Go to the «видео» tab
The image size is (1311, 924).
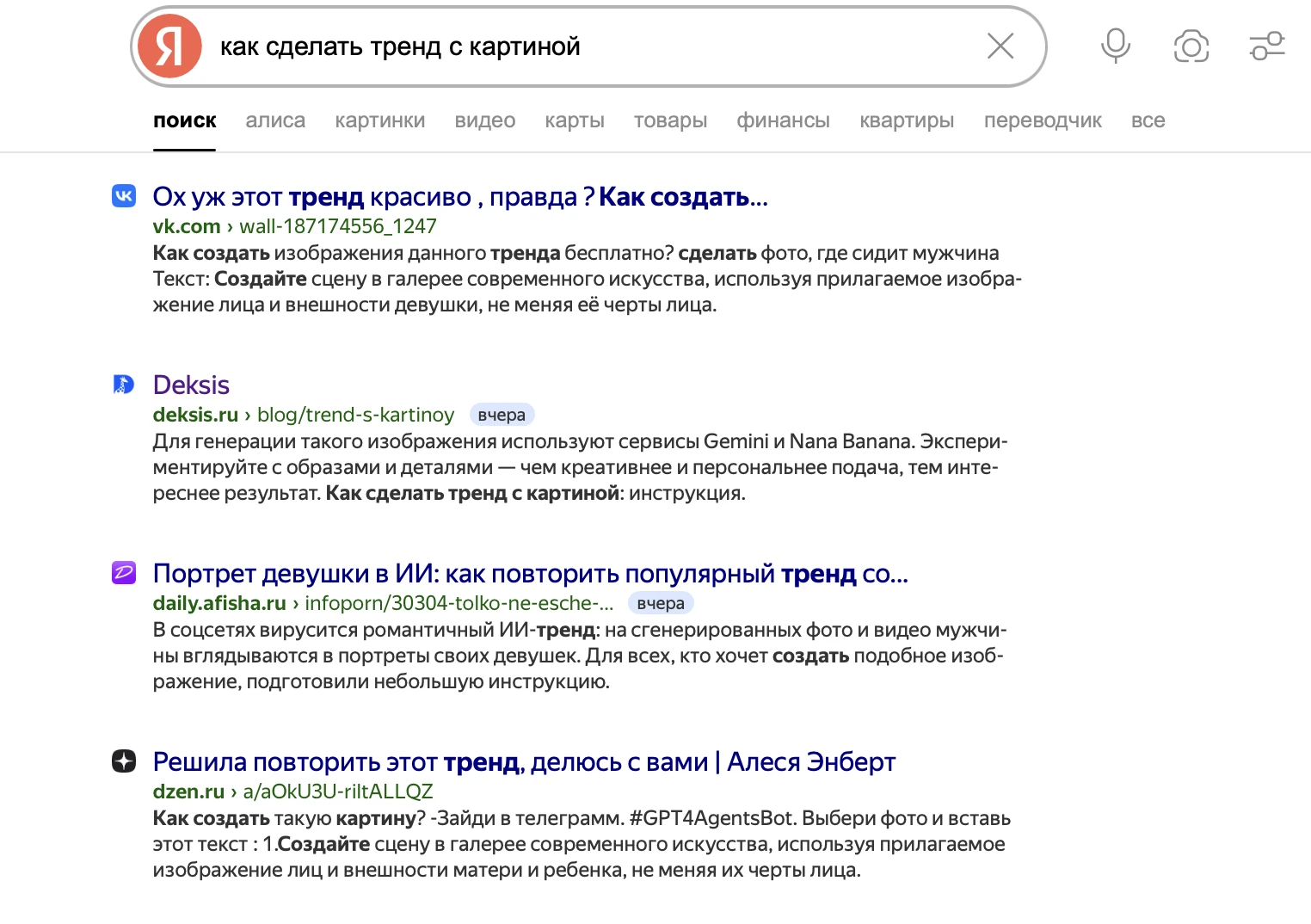484,120
